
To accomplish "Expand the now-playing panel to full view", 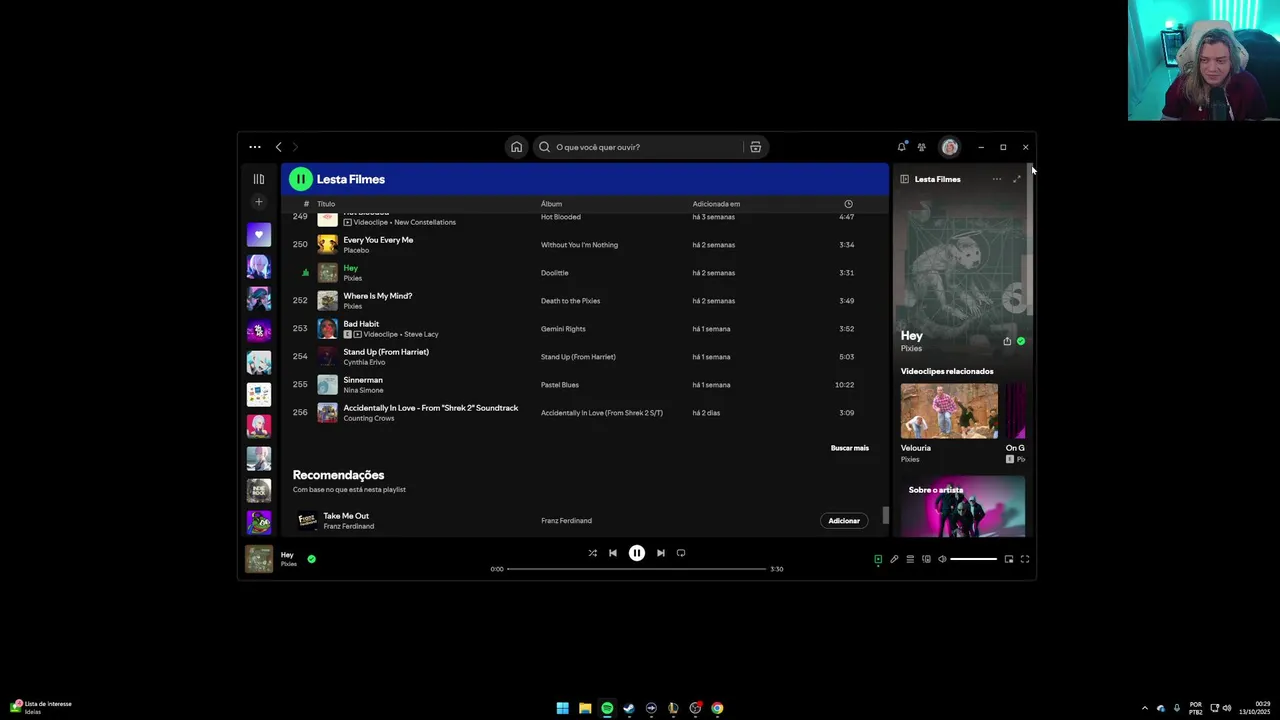I will pos(1017,179).
